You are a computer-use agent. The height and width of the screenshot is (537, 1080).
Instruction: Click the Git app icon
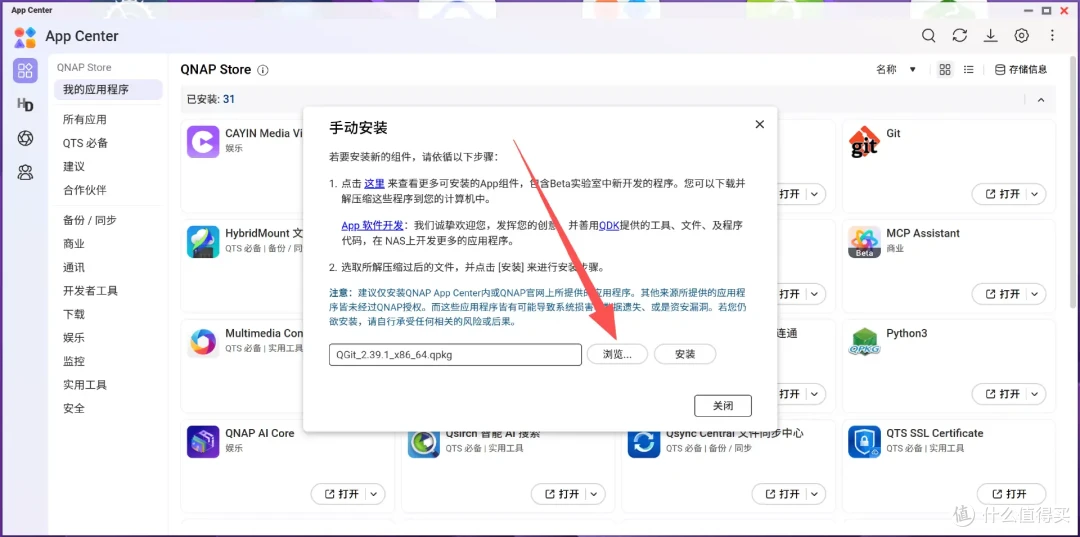click(864, 142)
